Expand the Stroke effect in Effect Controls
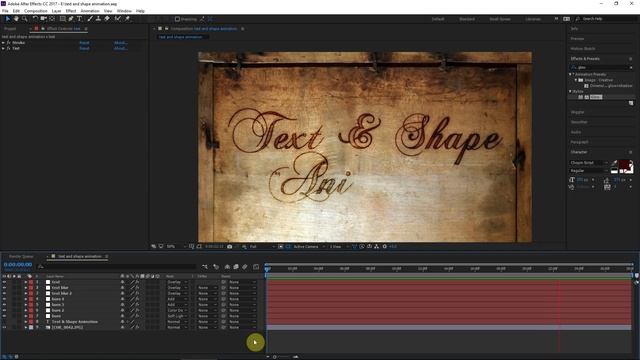 click(3, 42)
